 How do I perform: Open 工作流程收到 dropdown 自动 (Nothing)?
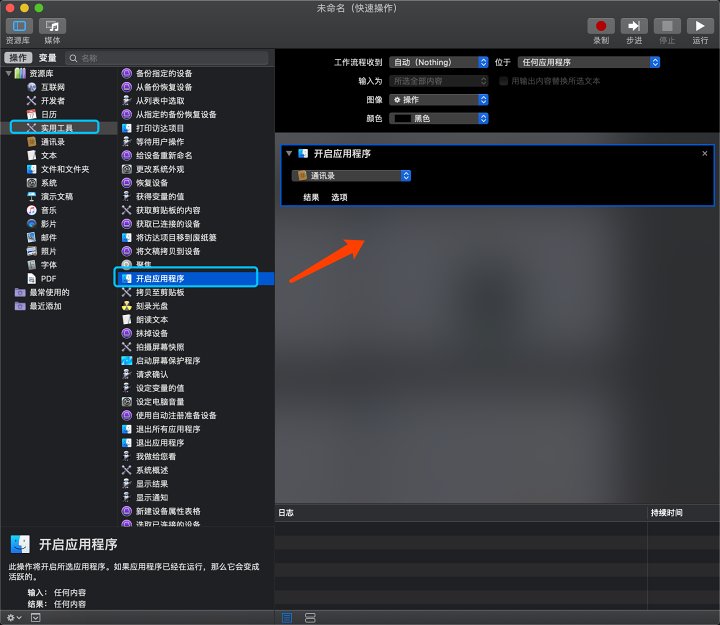click(x=439, y=62)
